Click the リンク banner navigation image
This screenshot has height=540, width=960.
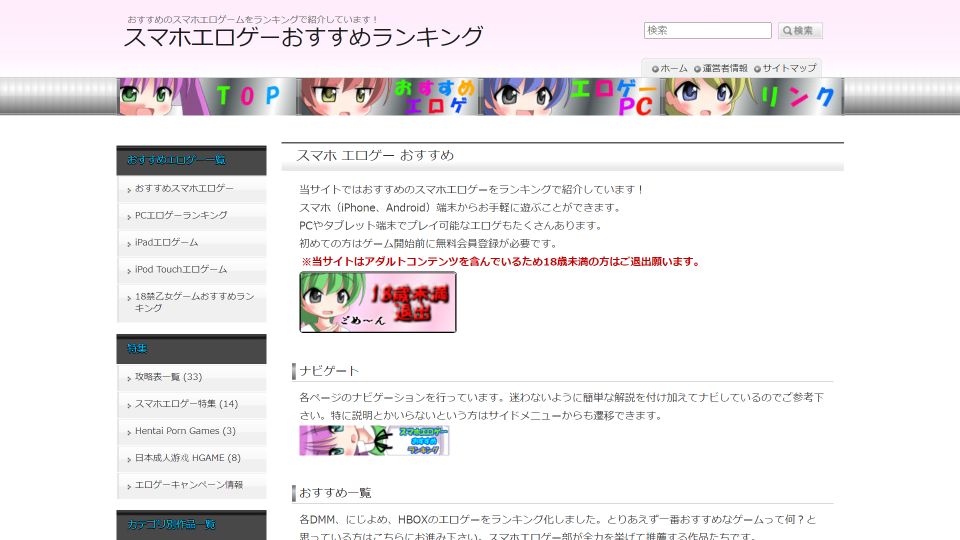[x=752, y=97]
